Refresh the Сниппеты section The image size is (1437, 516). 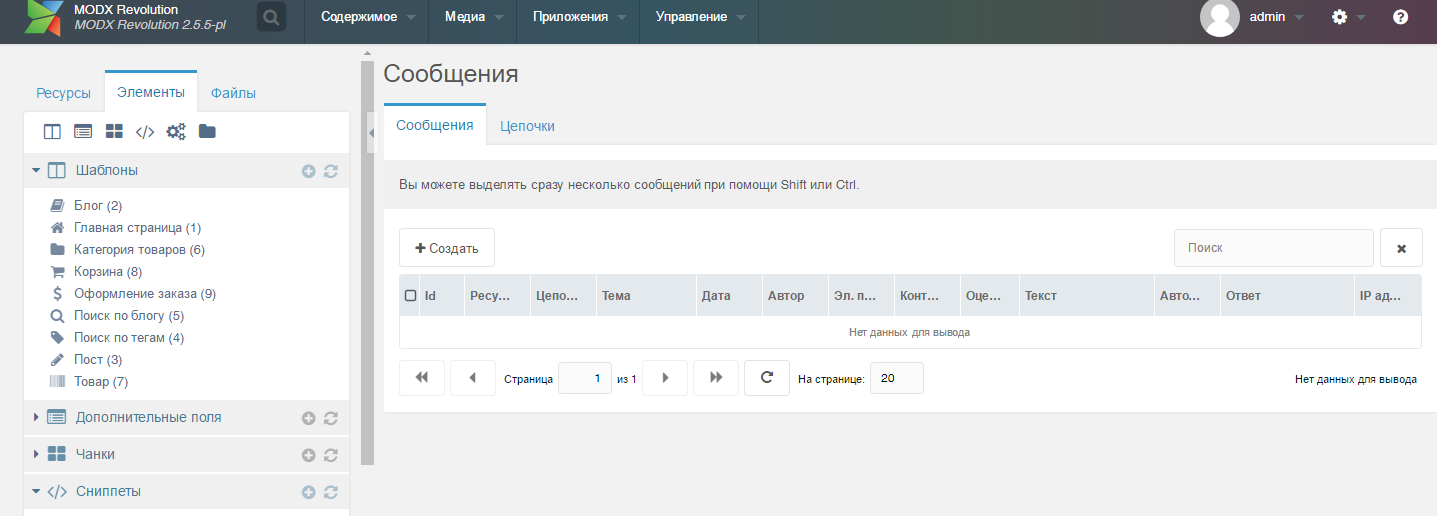(331, 492)
